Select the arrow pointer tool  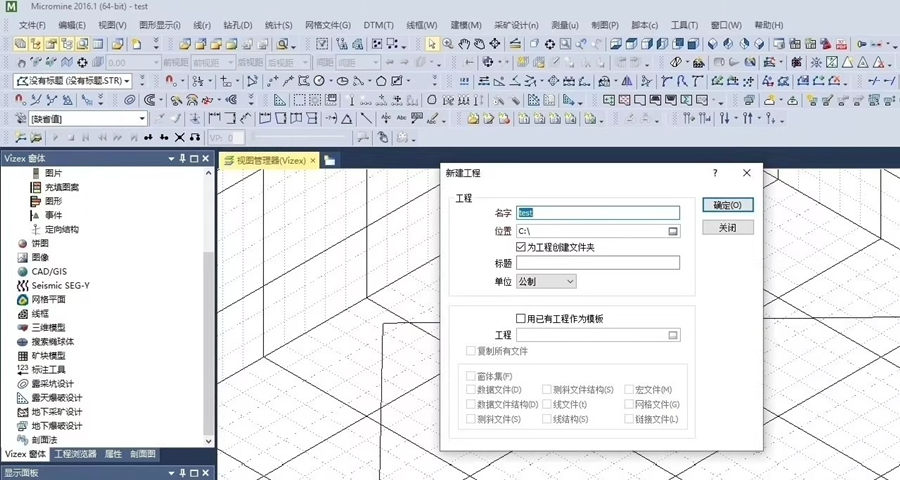tap(432, 44)
